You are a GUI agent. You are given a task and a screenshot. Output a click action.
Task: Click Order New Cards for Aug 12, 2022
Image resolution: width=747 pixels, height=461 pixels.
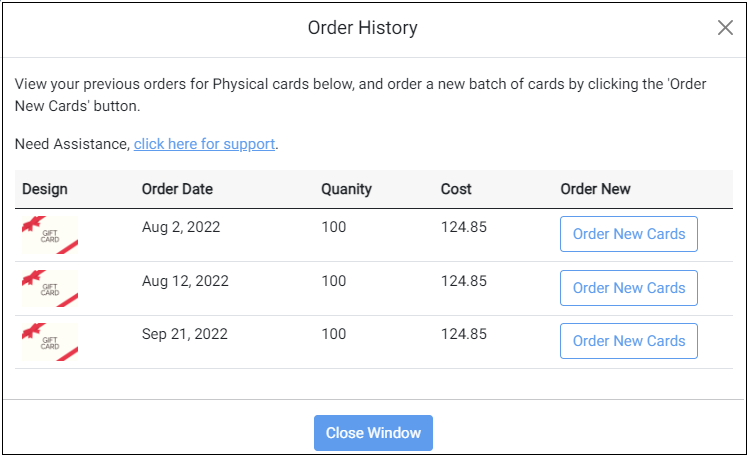tap(628, 288)
